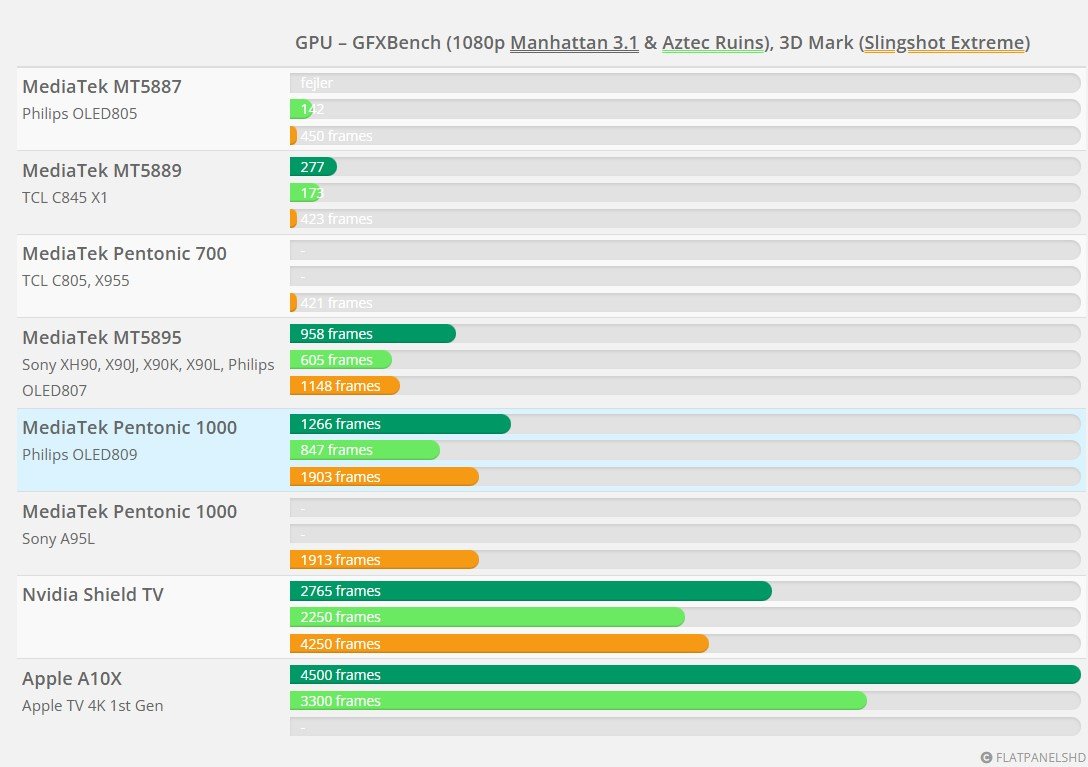Click the Aztec Ruins link in the title
The height and width of the screenshot is (767, 1088).
[x=713, y=43]
